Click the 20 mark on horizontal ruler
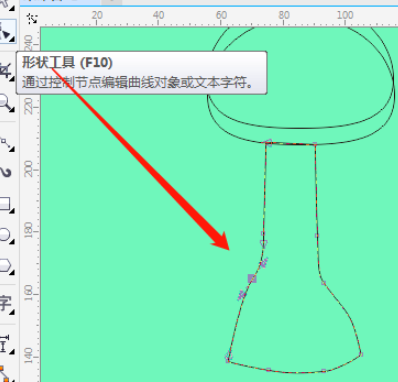 point(97,15)
